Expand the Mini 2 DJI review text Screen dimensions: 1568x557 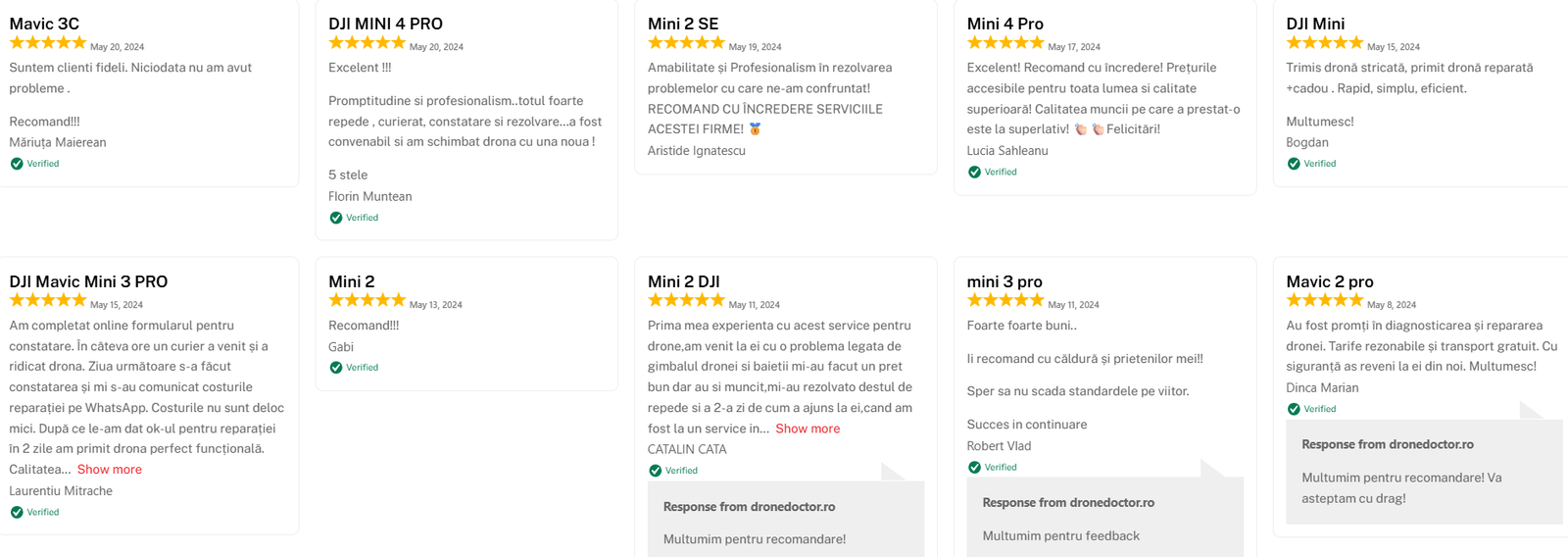pos(808,429)
